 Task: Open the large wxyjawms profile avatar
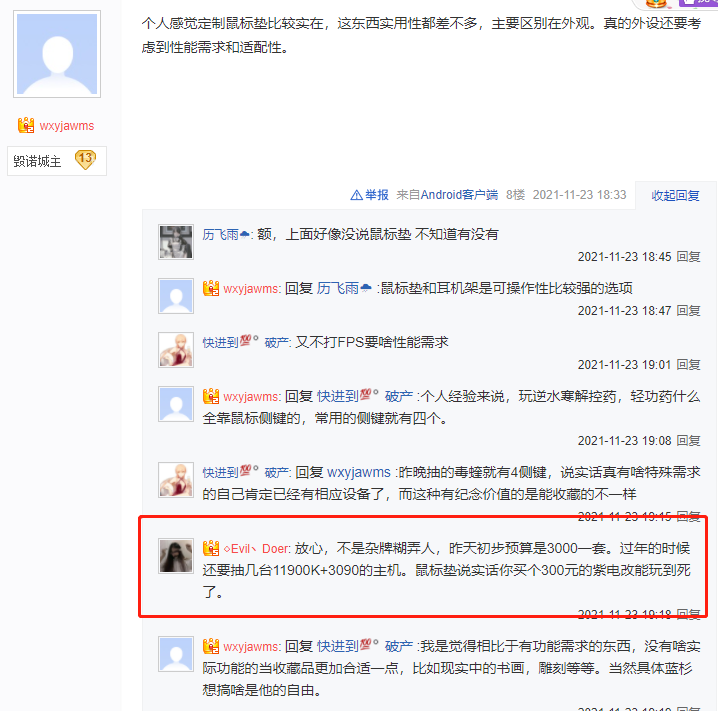57,54
